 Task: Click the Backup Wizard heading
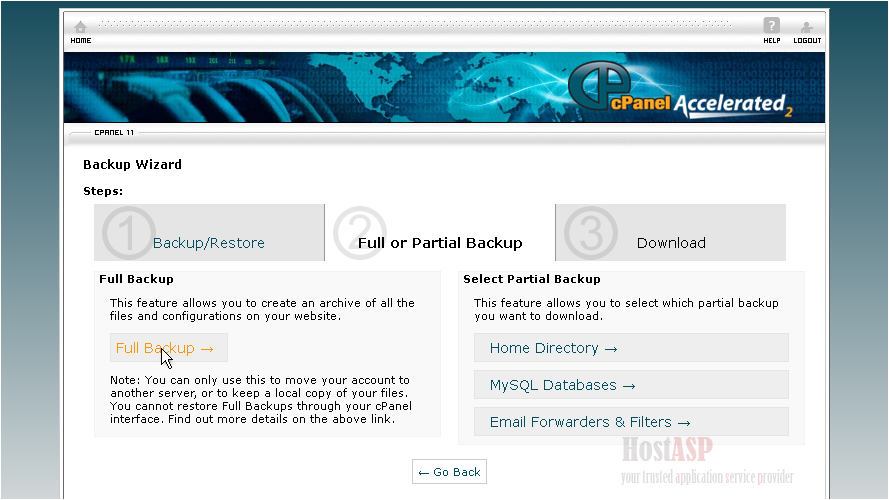click(x=132, y=165)
